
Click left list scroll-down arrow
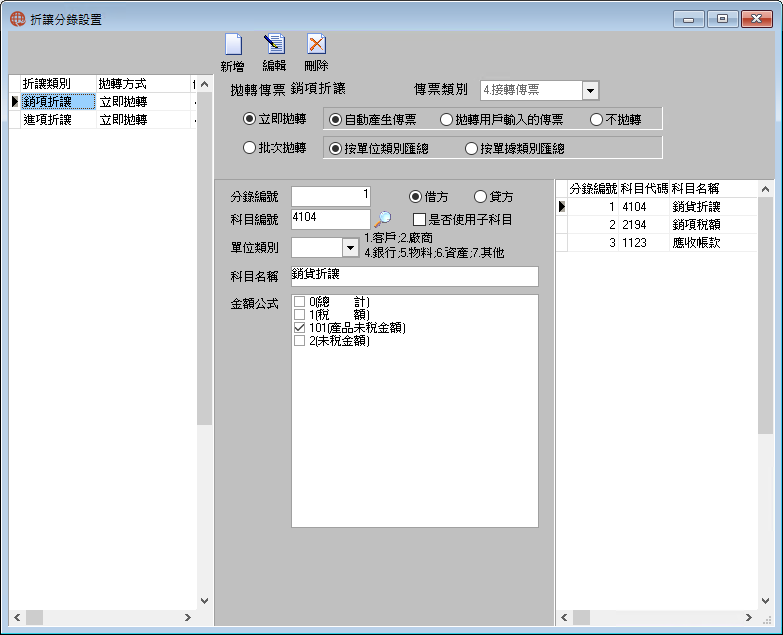pyautogui.click(x=204, y=601)
